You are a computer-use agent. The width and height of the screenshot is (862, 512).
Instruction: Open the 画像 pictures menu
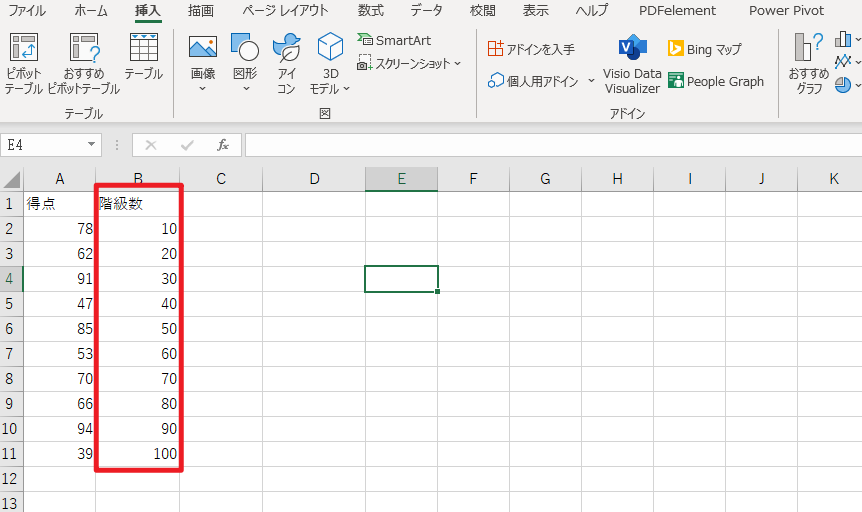(202, 63)
